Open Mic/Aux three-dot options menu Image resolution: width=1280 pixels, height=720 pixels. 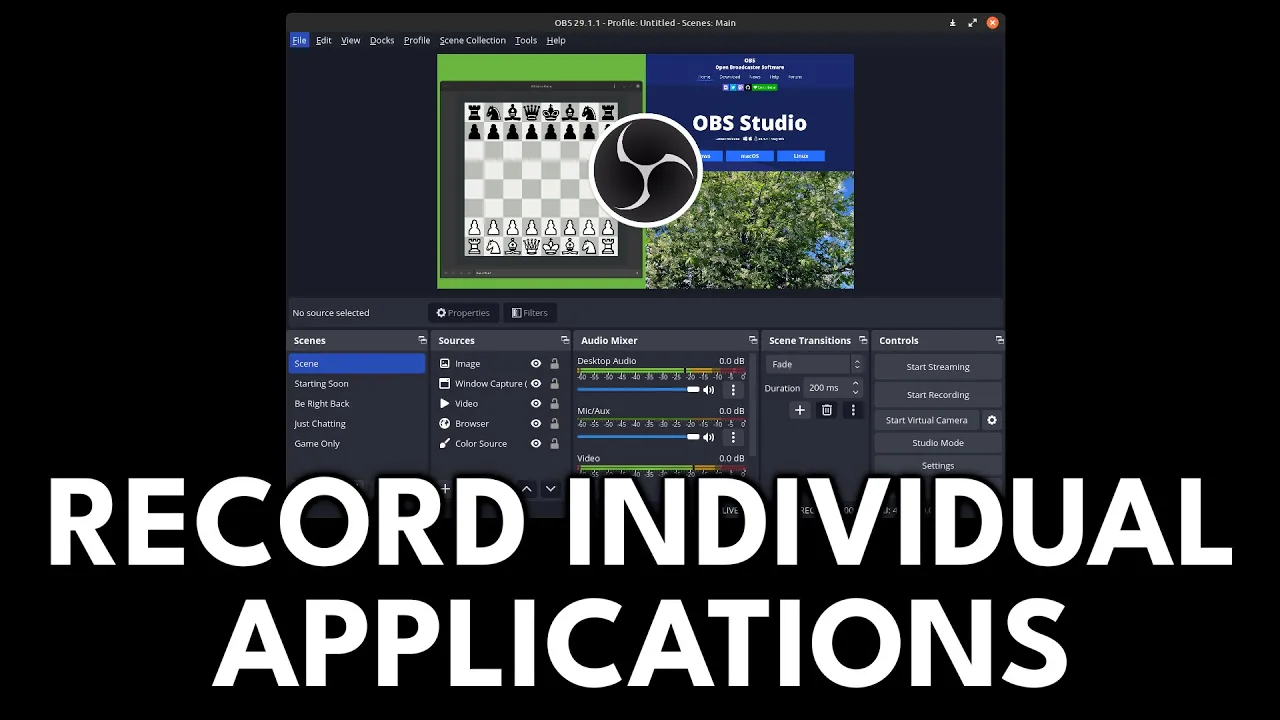733,437
